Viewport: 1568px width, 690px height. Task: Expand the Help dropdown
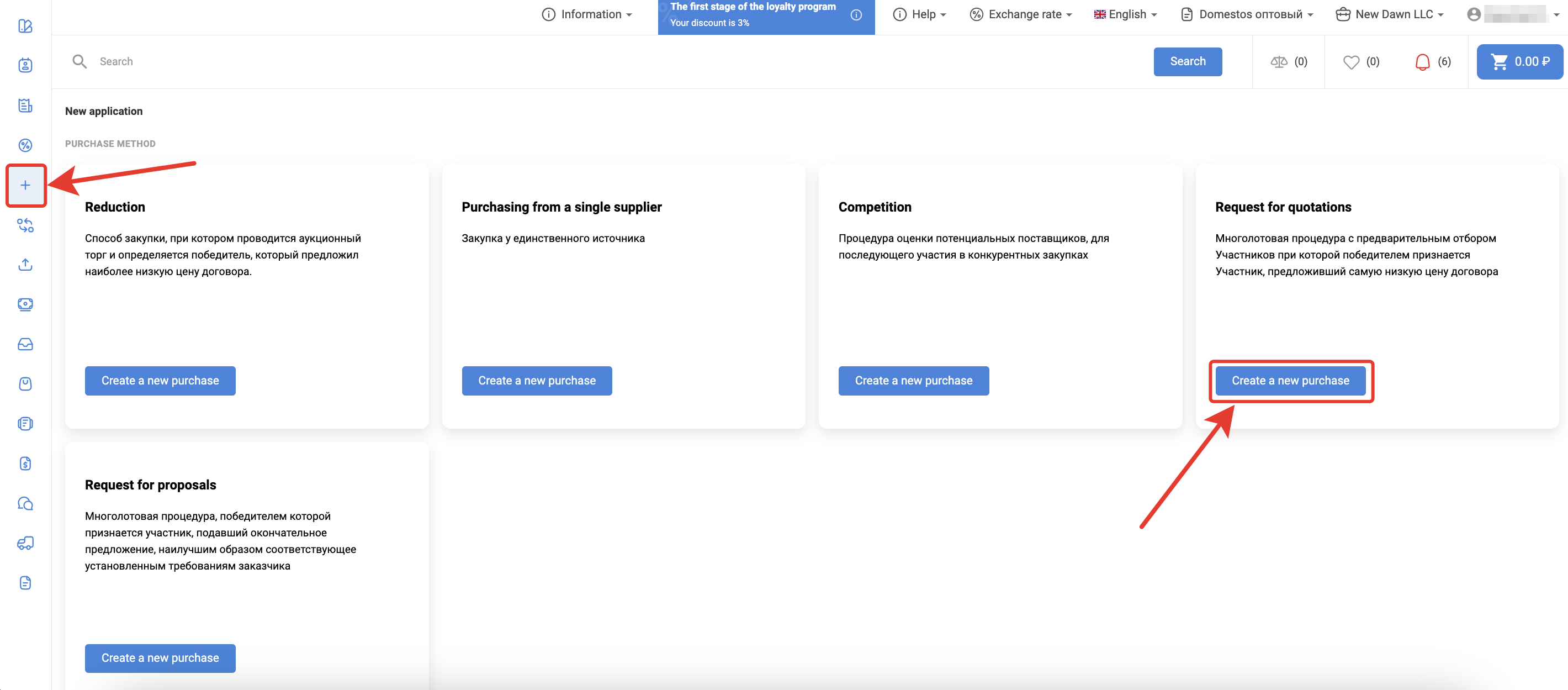pos(919,14)
